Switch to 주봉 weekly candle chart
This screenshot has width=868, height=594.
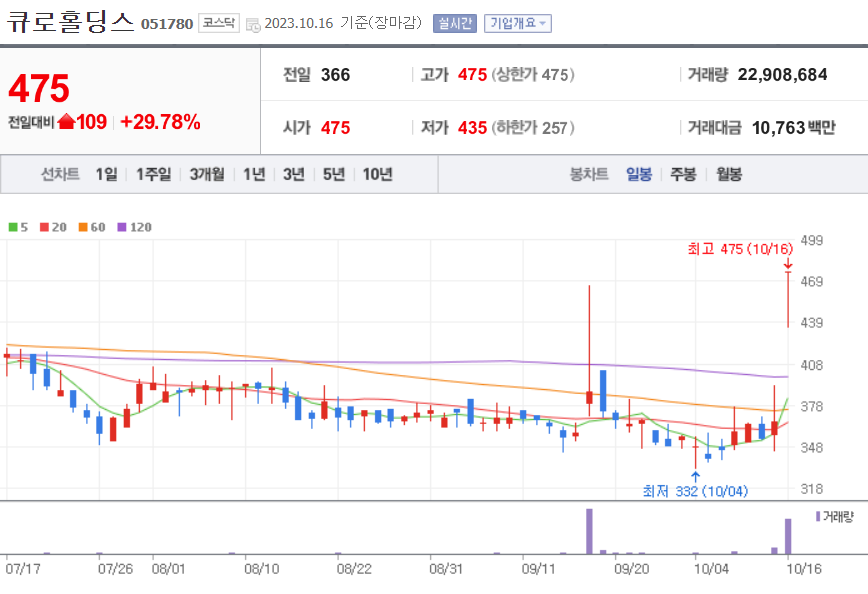coord(683,174)
